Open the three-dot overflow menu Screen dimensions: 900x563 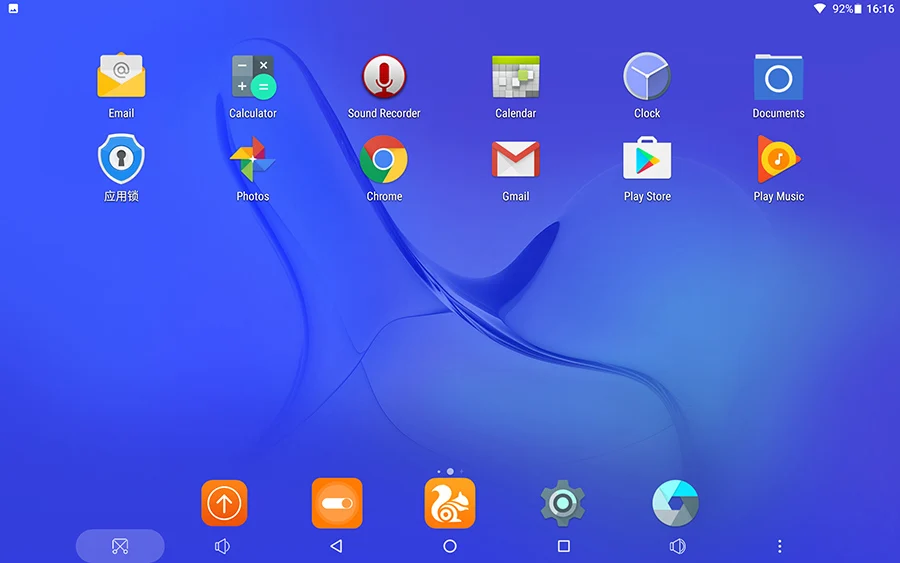779,546
